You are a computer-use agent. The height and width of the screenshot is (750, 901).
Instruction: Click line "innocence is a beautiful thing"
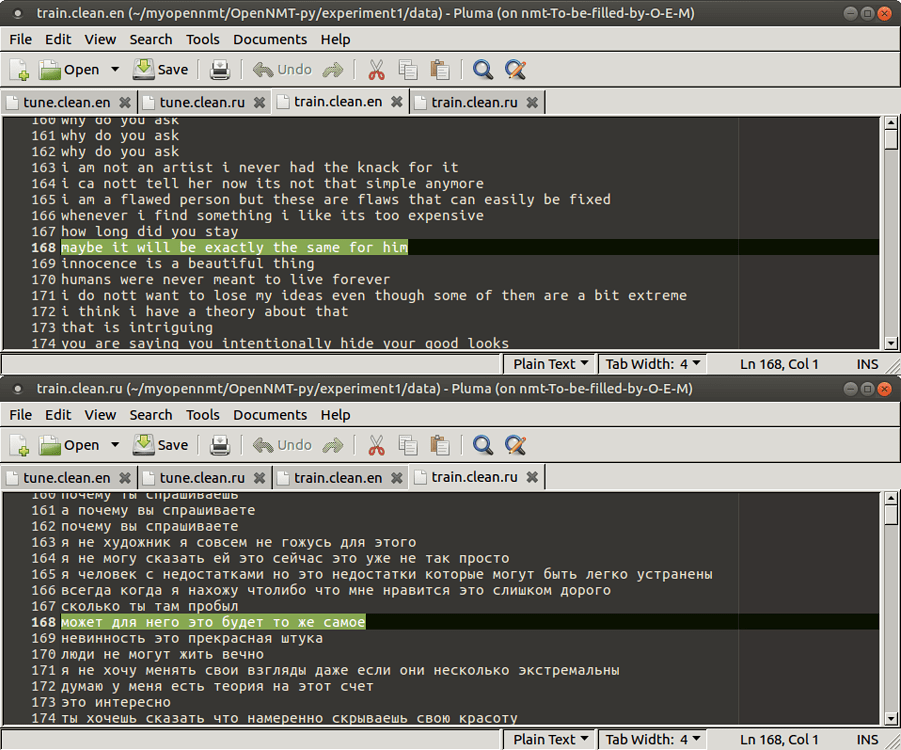click(x=188, y=264)
